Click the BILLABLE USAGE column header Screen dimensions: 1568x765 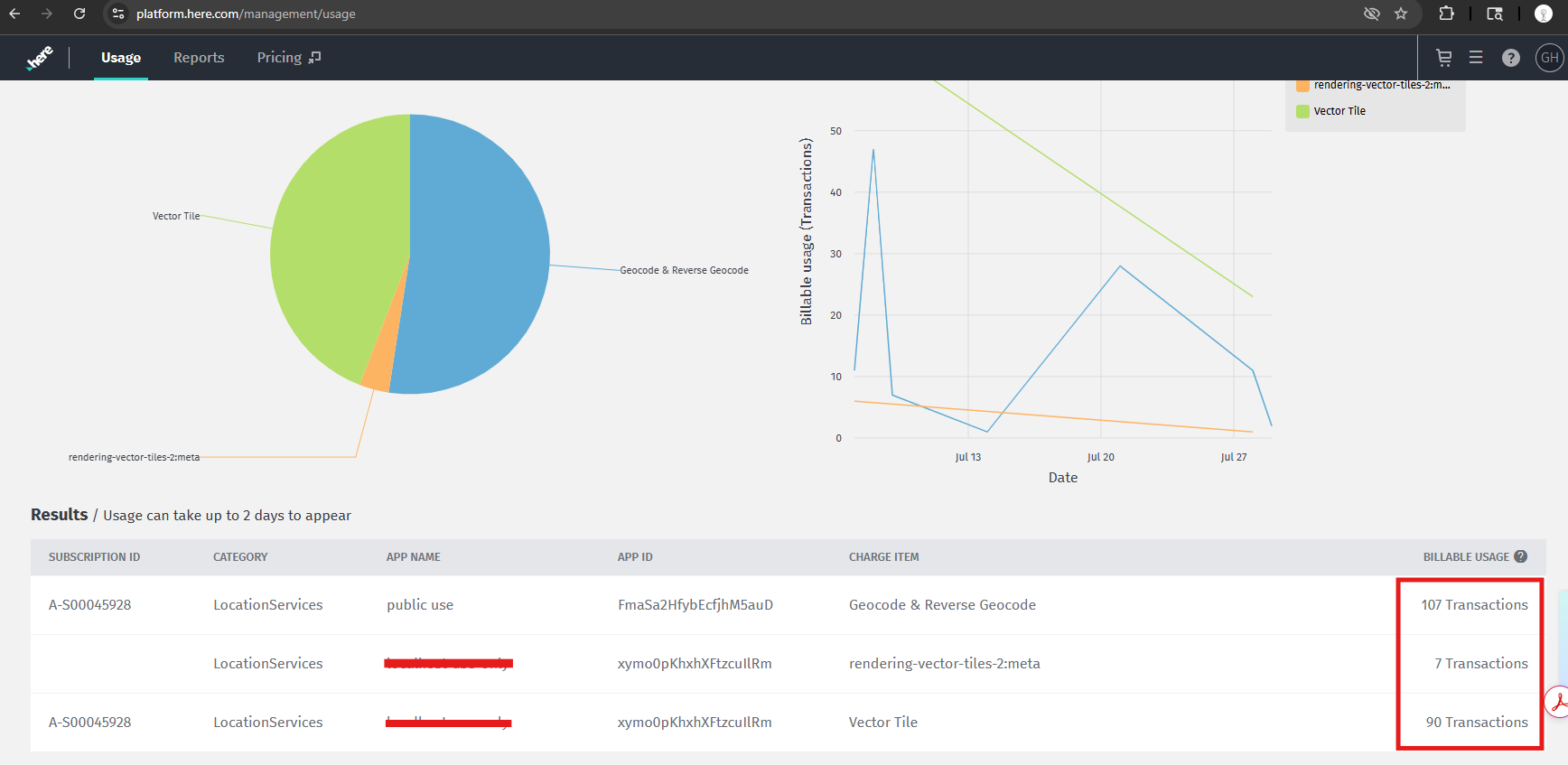coord(1466,557)
